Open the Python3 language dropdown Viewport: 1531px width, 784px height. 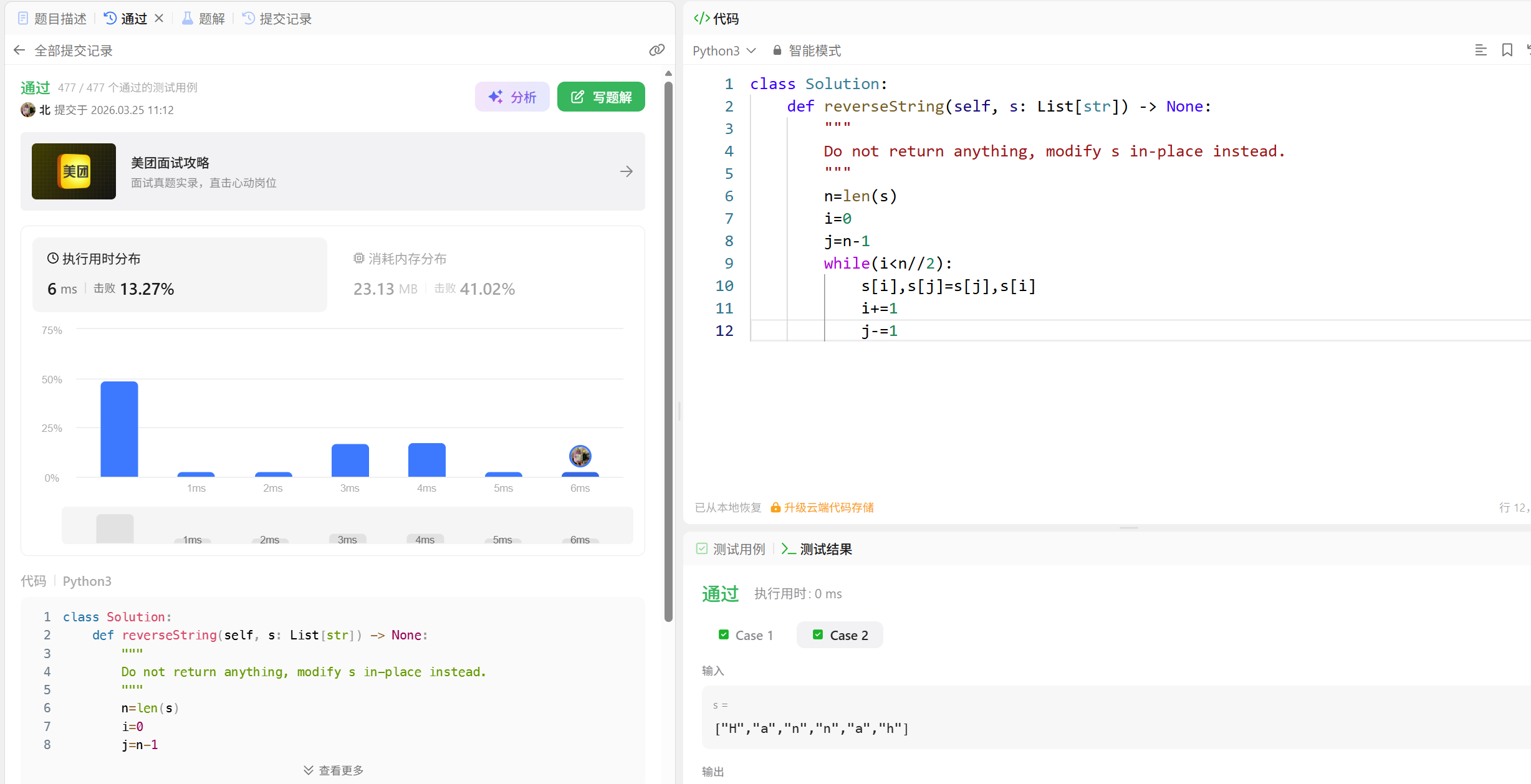724,50
